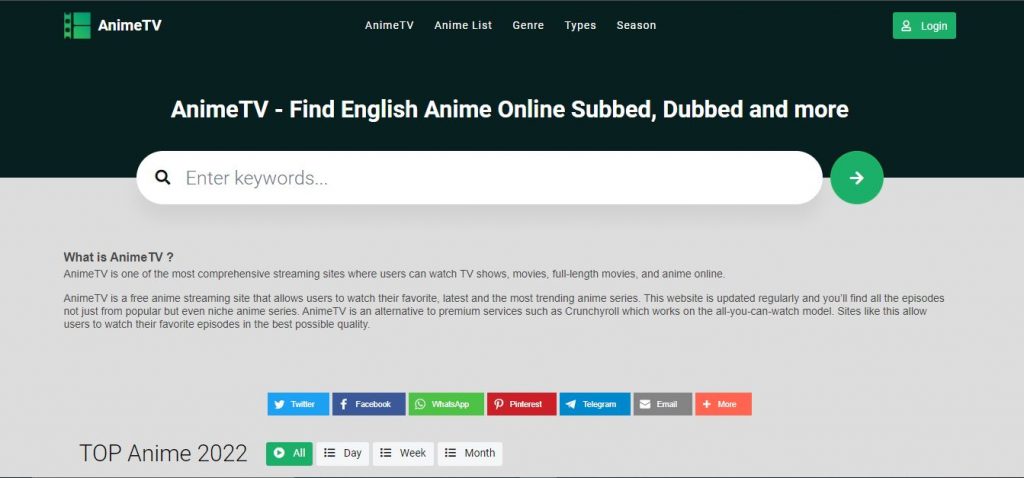Viewport: 1024px width, 478px height.
Task: Share the page via WhatsApp
Action: point(446,404)
